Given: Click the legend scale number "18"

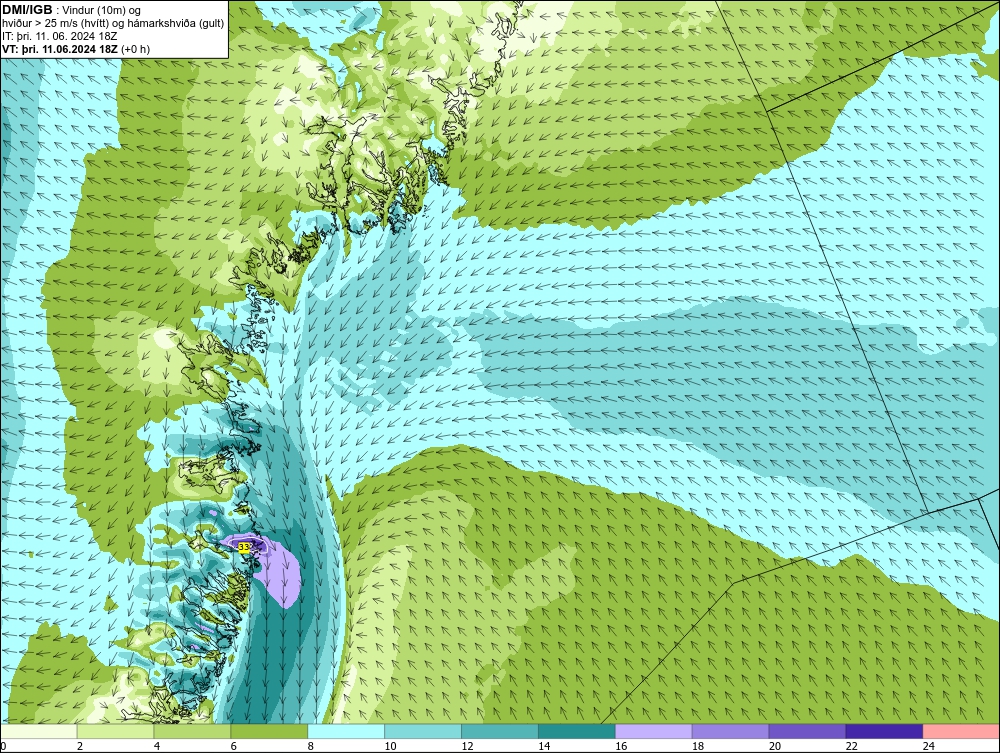Looking at the screenshot, I should click(698, 746).
